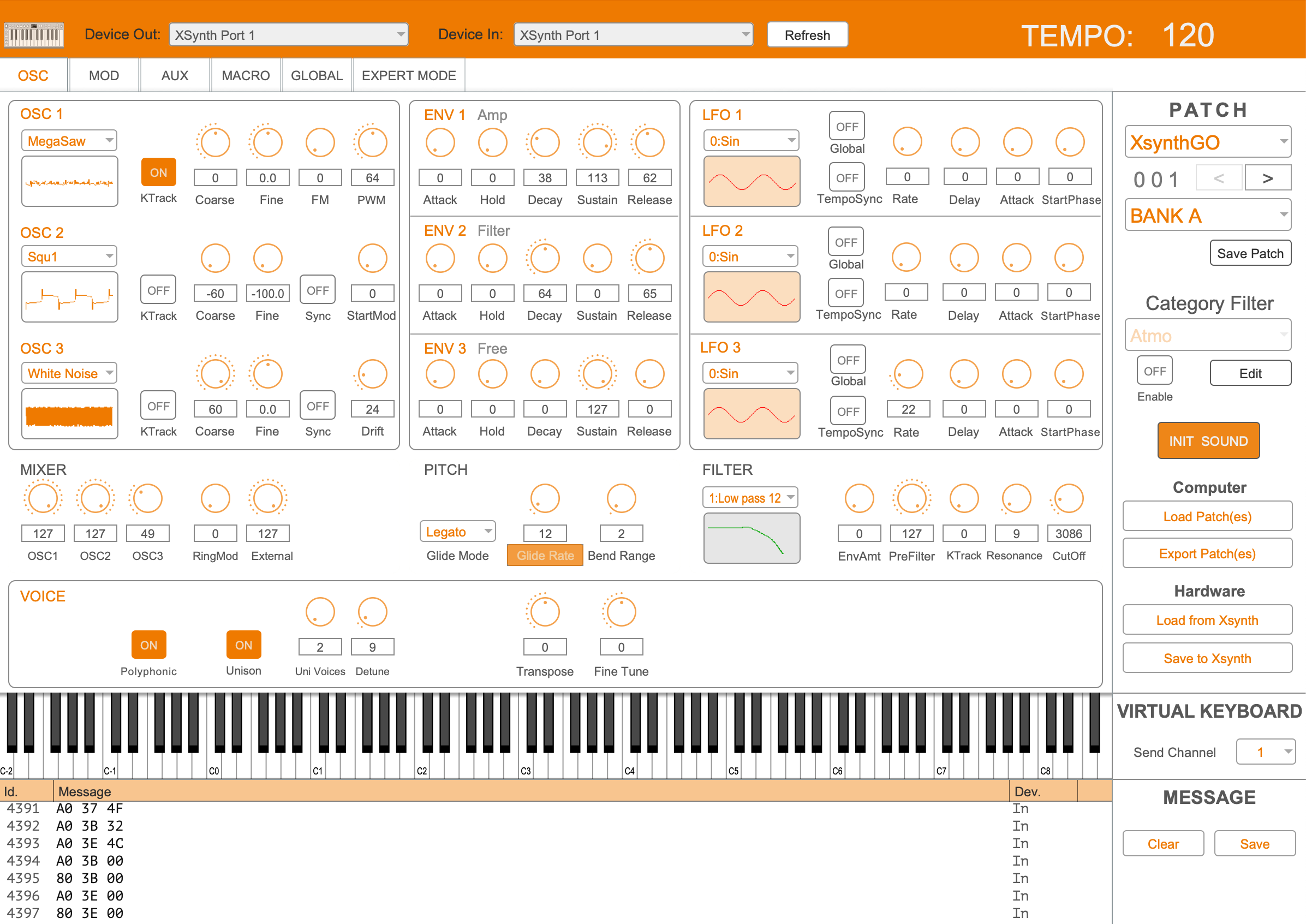Switch to the MOD tab
The image size is (1306, 924).
coord(104,75)
